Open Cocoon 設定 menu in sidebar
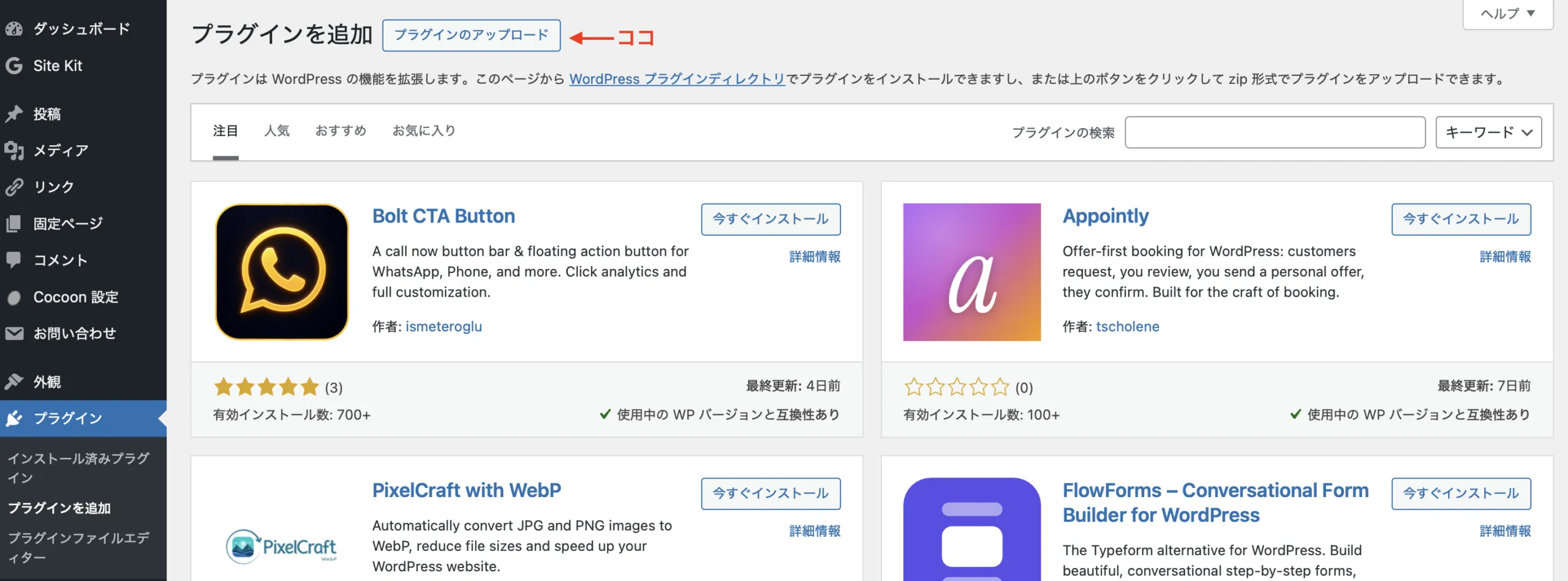The width and height of the screenshot is (1568, 581). (x=76, y=297)
